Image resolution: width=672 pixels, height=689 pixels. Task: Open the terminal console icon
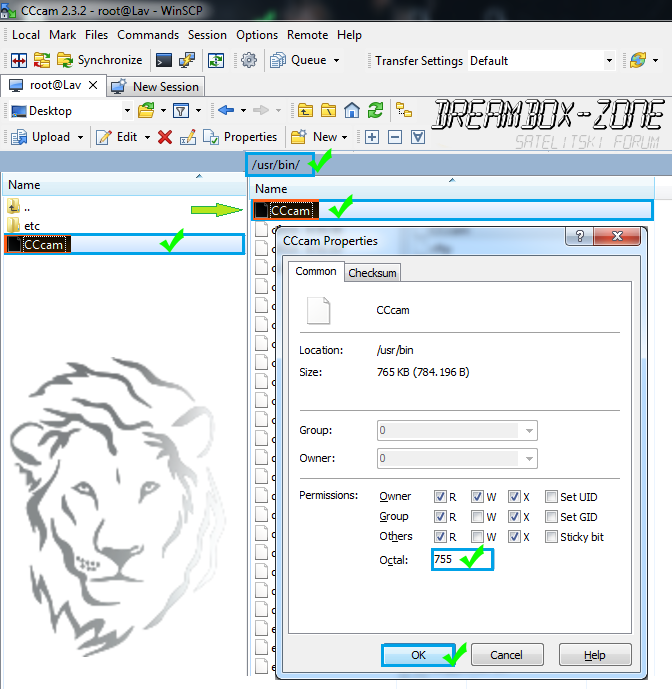click(164, 60)
